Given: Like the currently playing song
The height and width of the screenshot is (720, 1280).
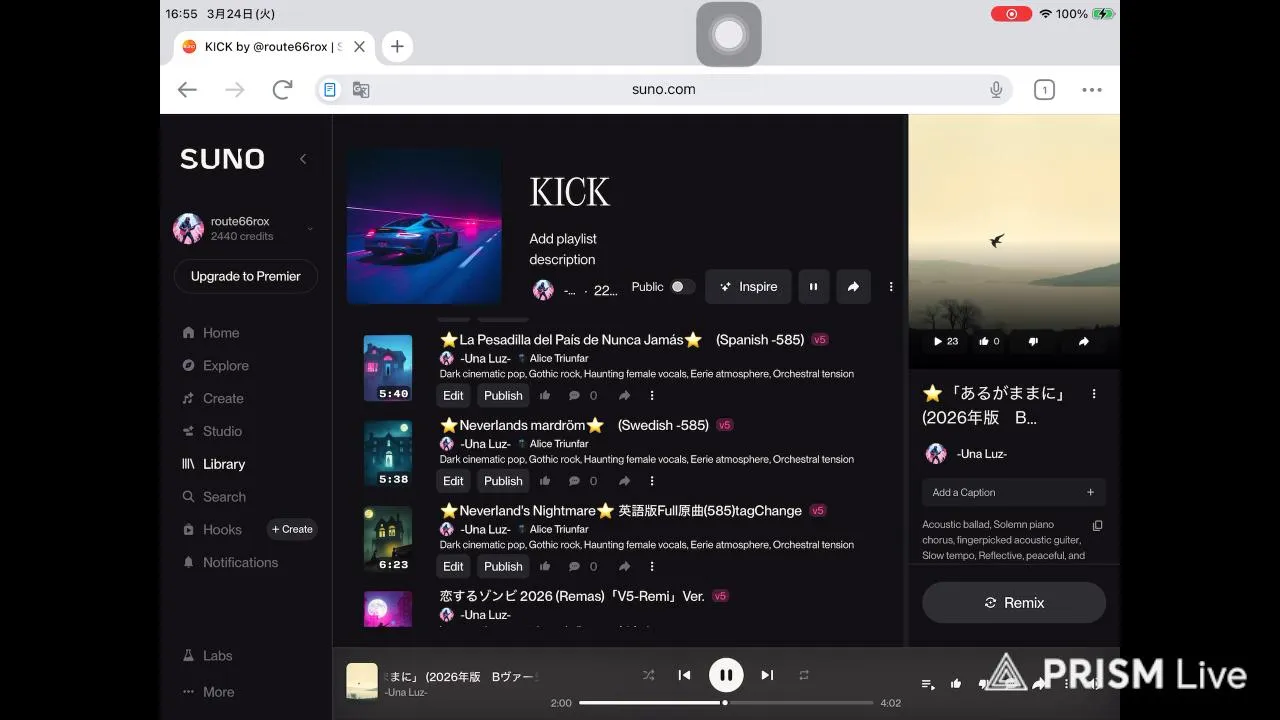Looking at the screenshot, I should 956,684.
